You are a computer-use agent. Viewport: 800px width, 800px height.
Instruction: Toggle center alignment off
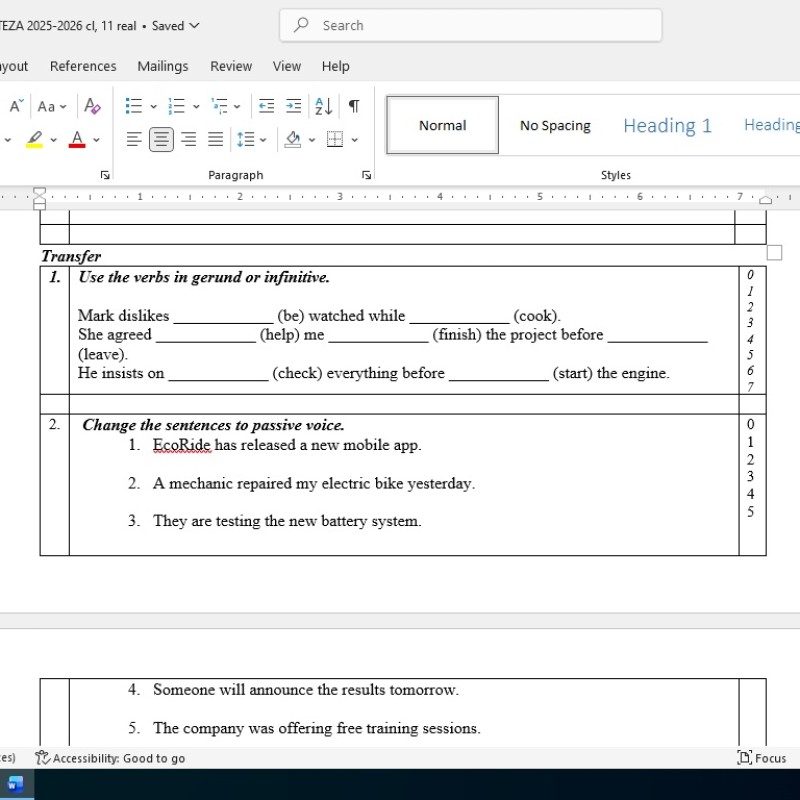pyautogui.click(x=160, y=139)
